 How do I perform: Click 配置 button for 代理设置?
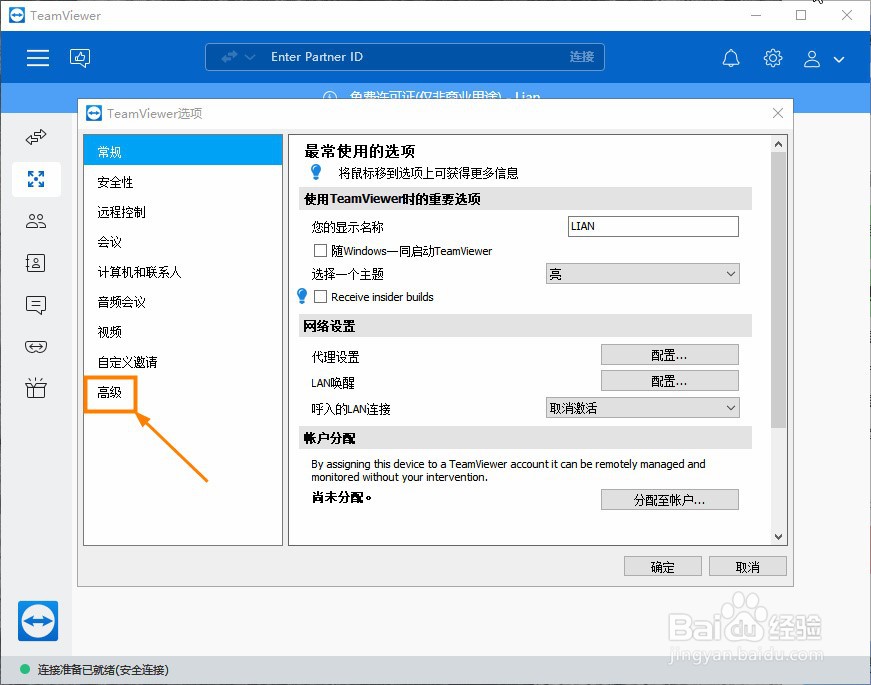pyautogui.click(x=669, y=355)
